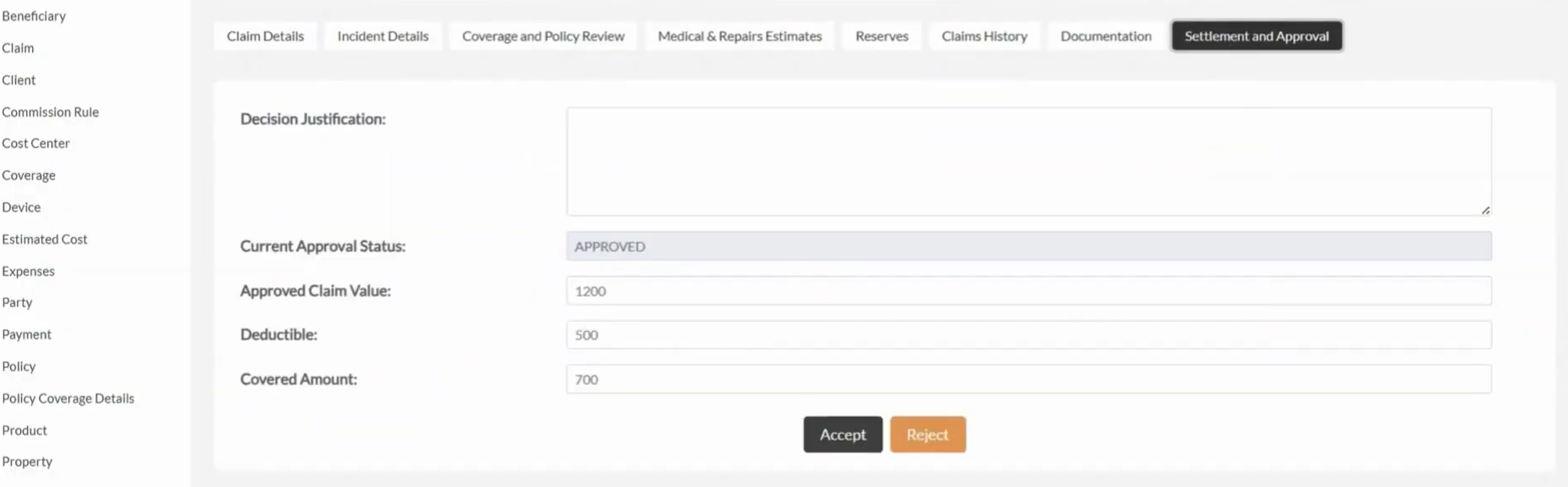Select Settlement and Approval tab
This screenshot has height=487, width=1568.
pyautogui.click(x=1257, y=36)
